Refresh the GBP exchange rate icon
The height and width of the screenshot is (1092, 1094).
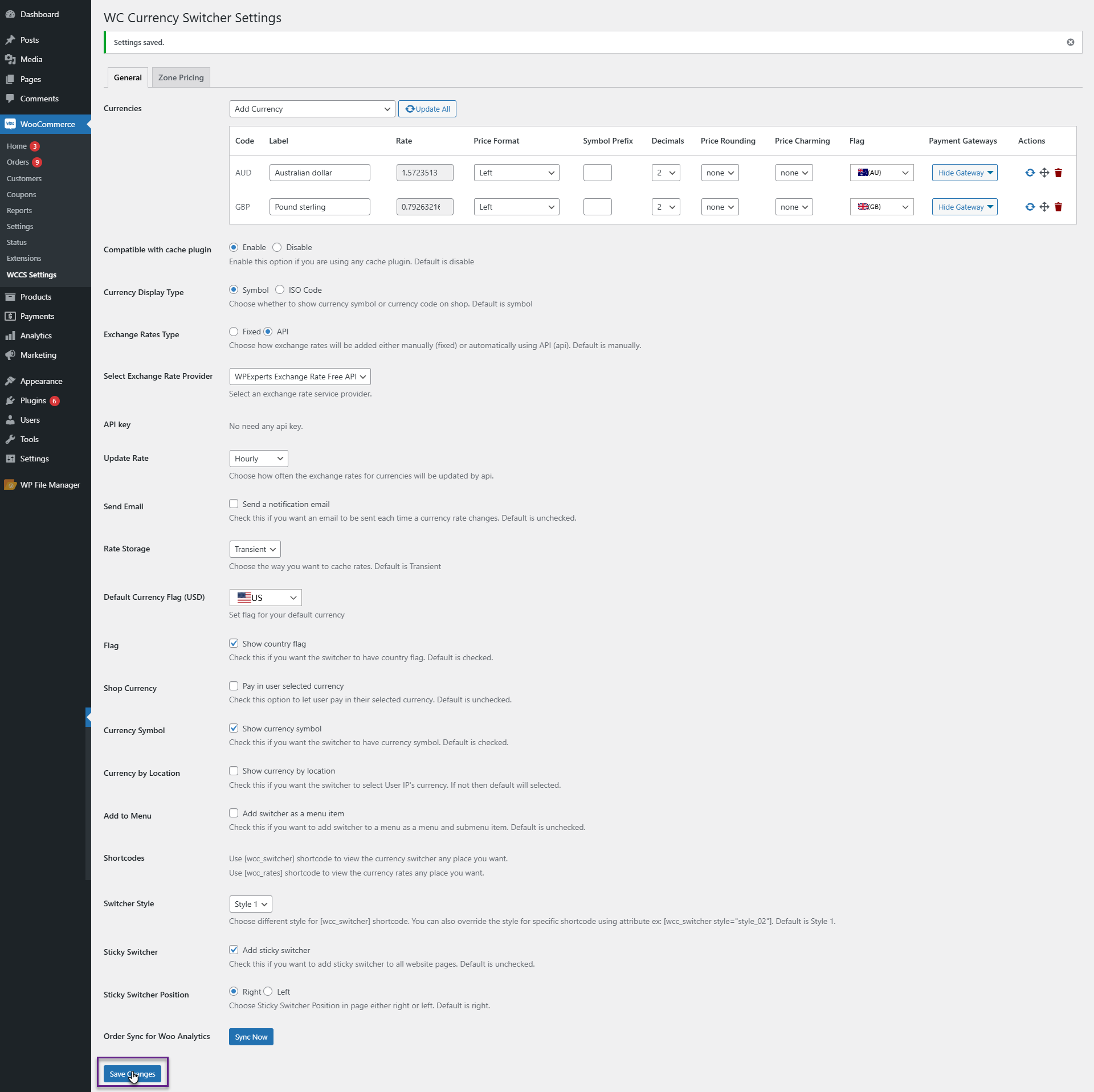click(1030, 207)
